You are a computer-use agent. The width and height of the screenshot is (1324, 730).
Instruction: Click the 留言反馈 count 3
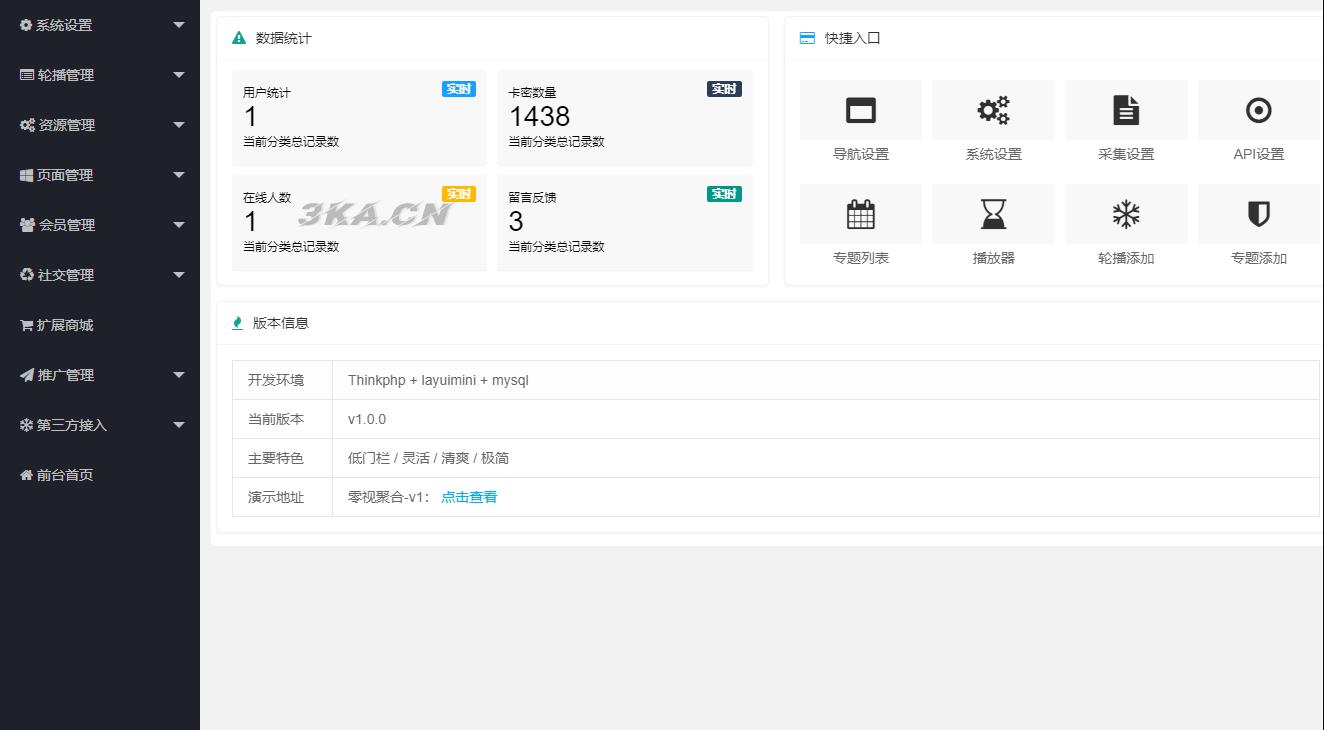click(516, 222)
